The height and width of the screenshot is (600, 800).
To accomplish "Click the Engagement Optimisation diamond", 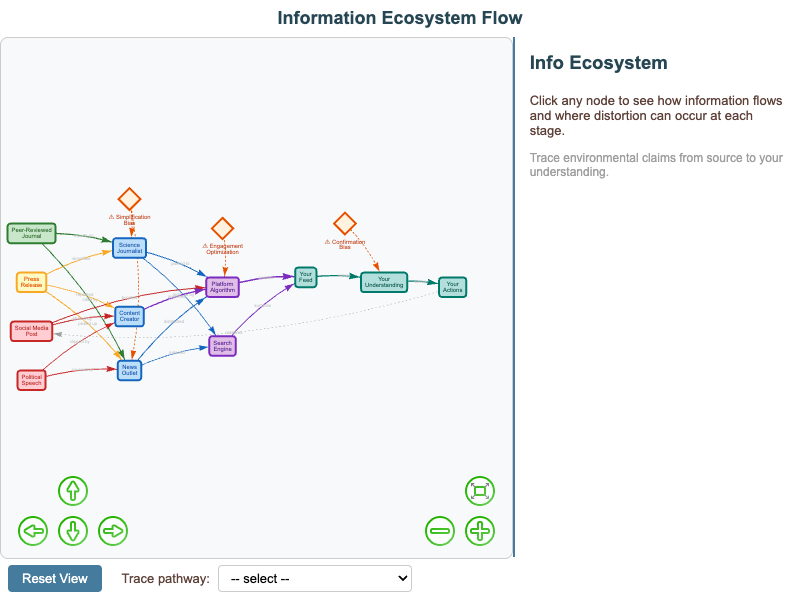I will point(222,229).
